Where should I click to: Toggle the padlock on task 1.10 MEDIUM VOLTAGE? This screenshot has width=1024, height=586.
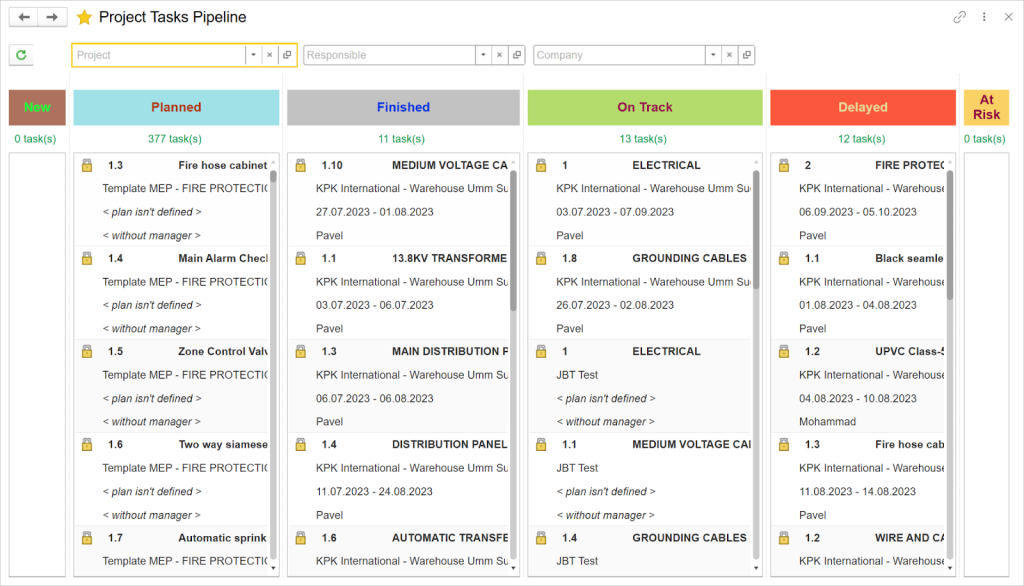(x=300, y=164)
